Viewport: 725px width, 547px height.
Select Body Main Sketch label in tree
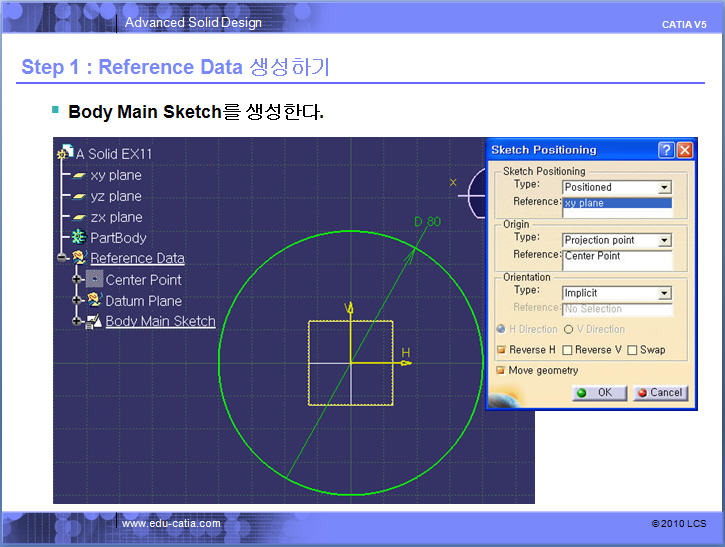pos(160,321)
